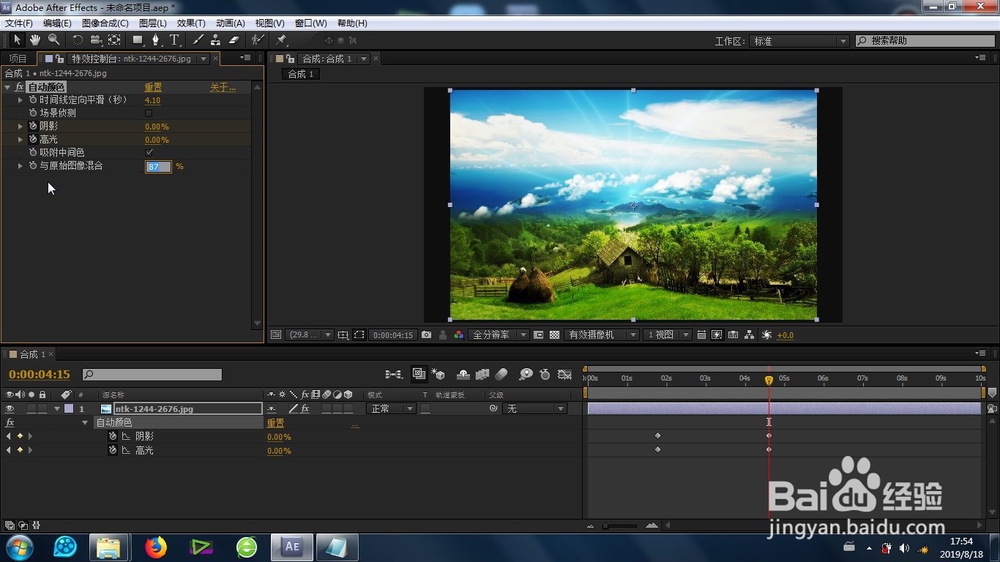1000x562 pixels.
Task: Open the 效果(T) menu
Action: pos(191,23)
